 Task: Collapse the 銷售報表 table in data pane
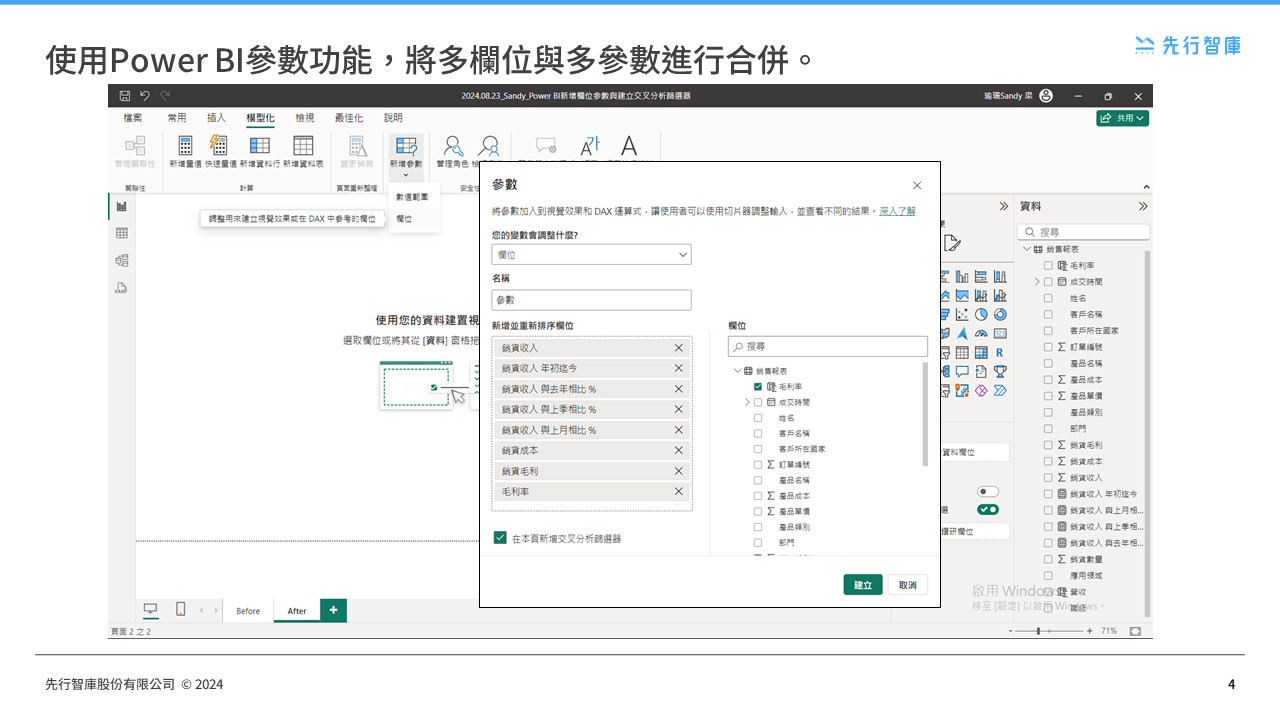tap(1026, 249)
